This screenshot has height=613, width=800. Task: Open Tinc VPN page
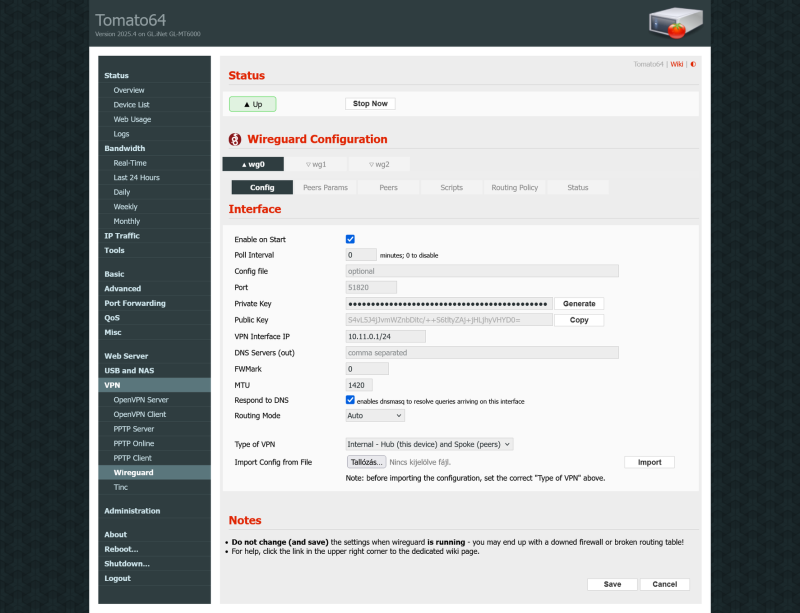point(121,487)
